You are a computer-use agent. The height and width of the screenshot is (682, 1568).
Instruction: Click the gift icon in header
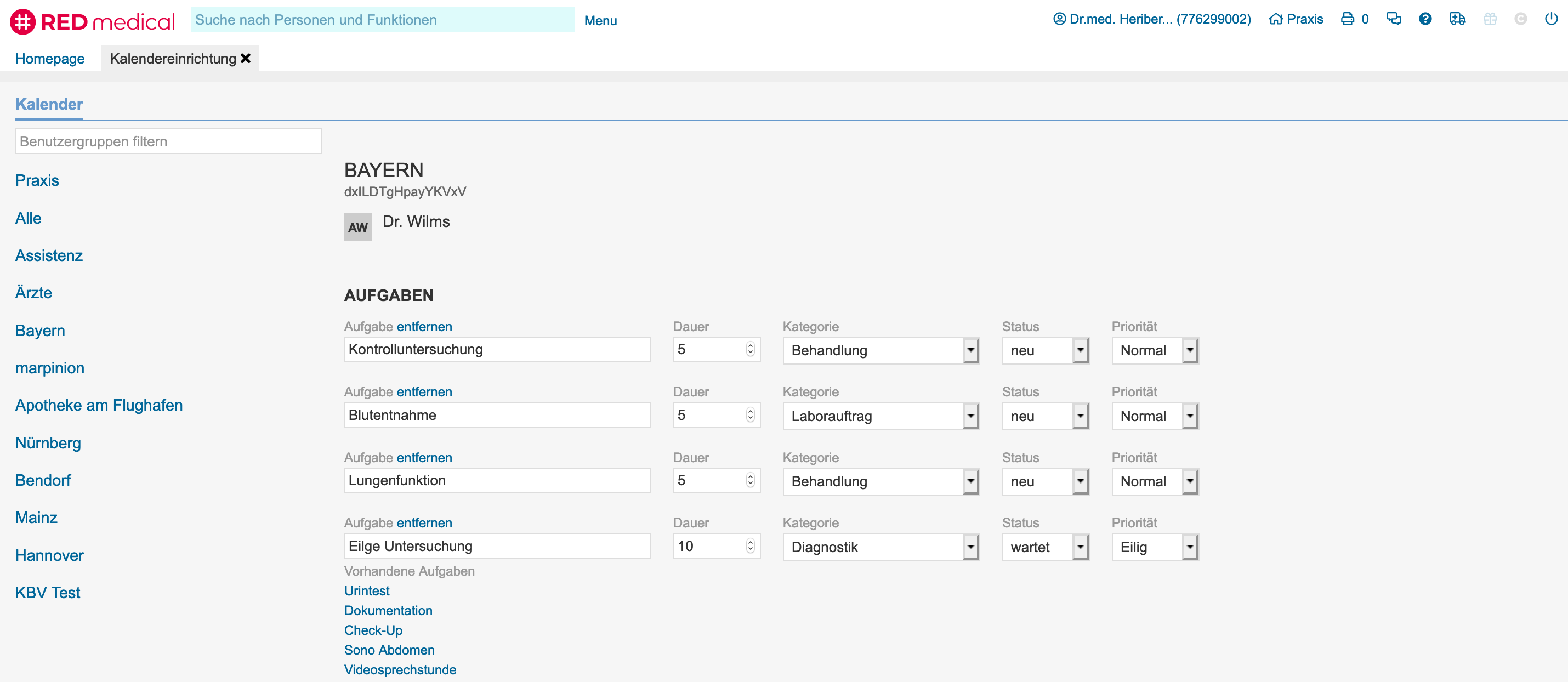(1490, 19)
